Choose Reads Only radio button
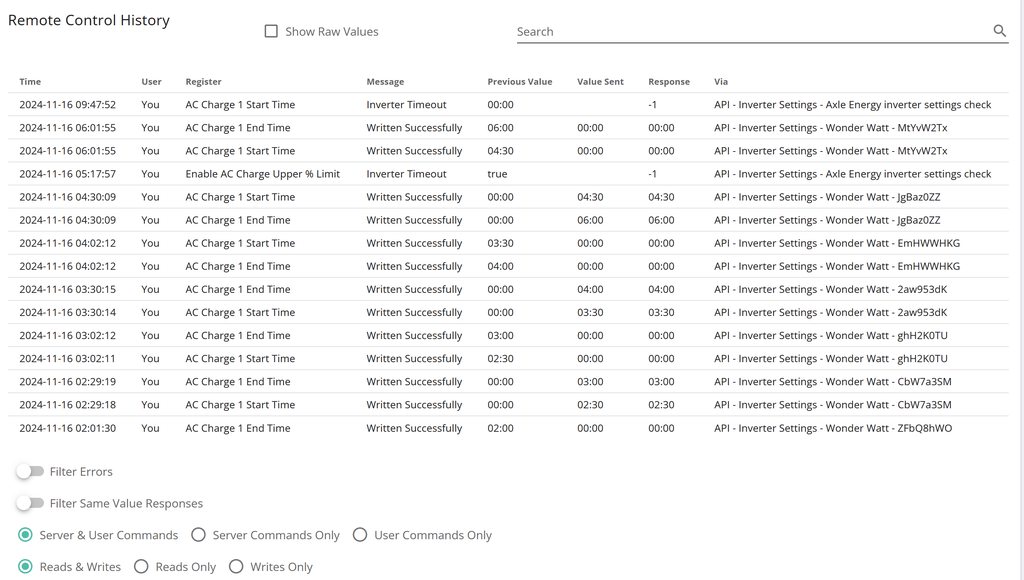 click(x=141, y=567)
